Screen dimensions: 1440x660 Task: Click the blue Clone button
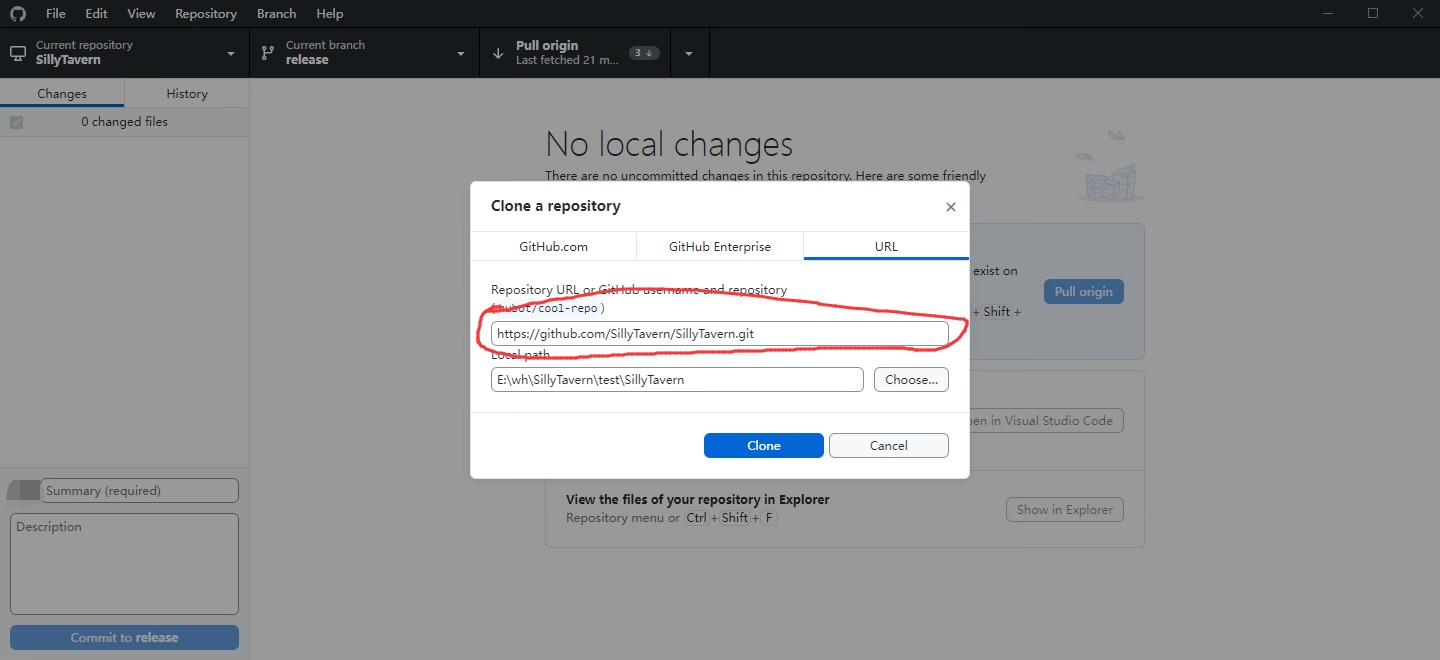point(764,446)
